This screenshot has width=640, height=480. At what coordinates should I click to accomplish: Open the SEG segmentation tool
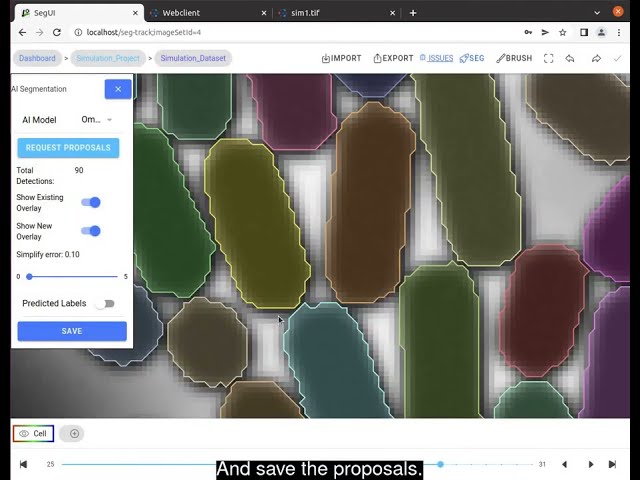tap(472, 58)
